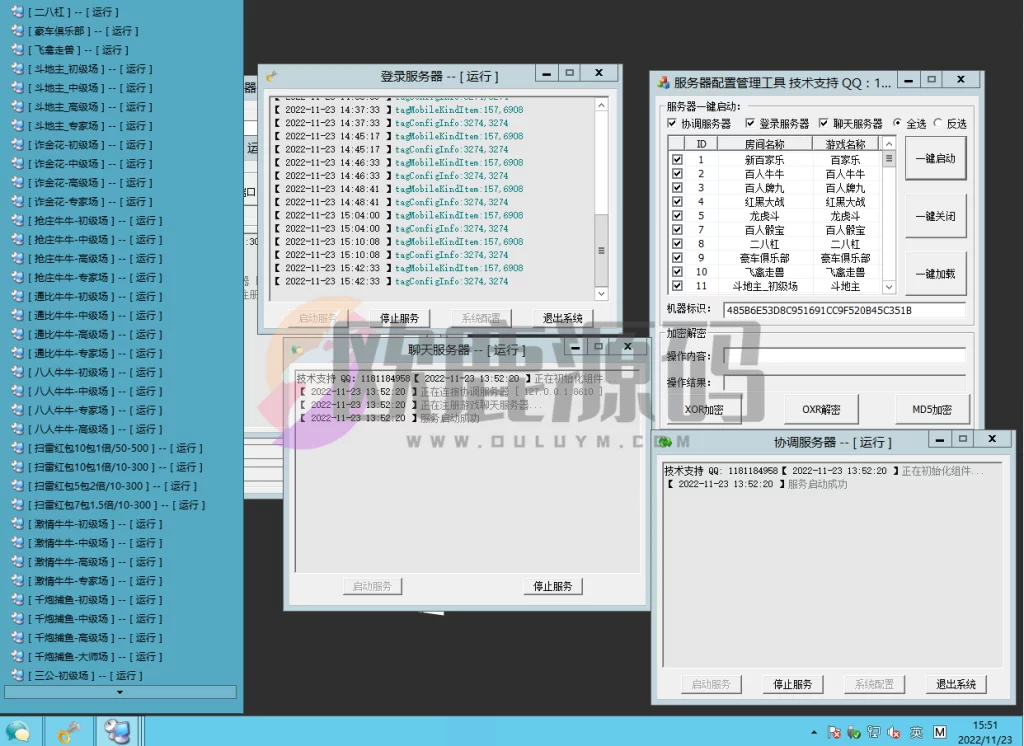Viewport: 1024px width, 746px height.
Task: Toggle the 聊天服务器 checkbox
Action: coord(822,124)
